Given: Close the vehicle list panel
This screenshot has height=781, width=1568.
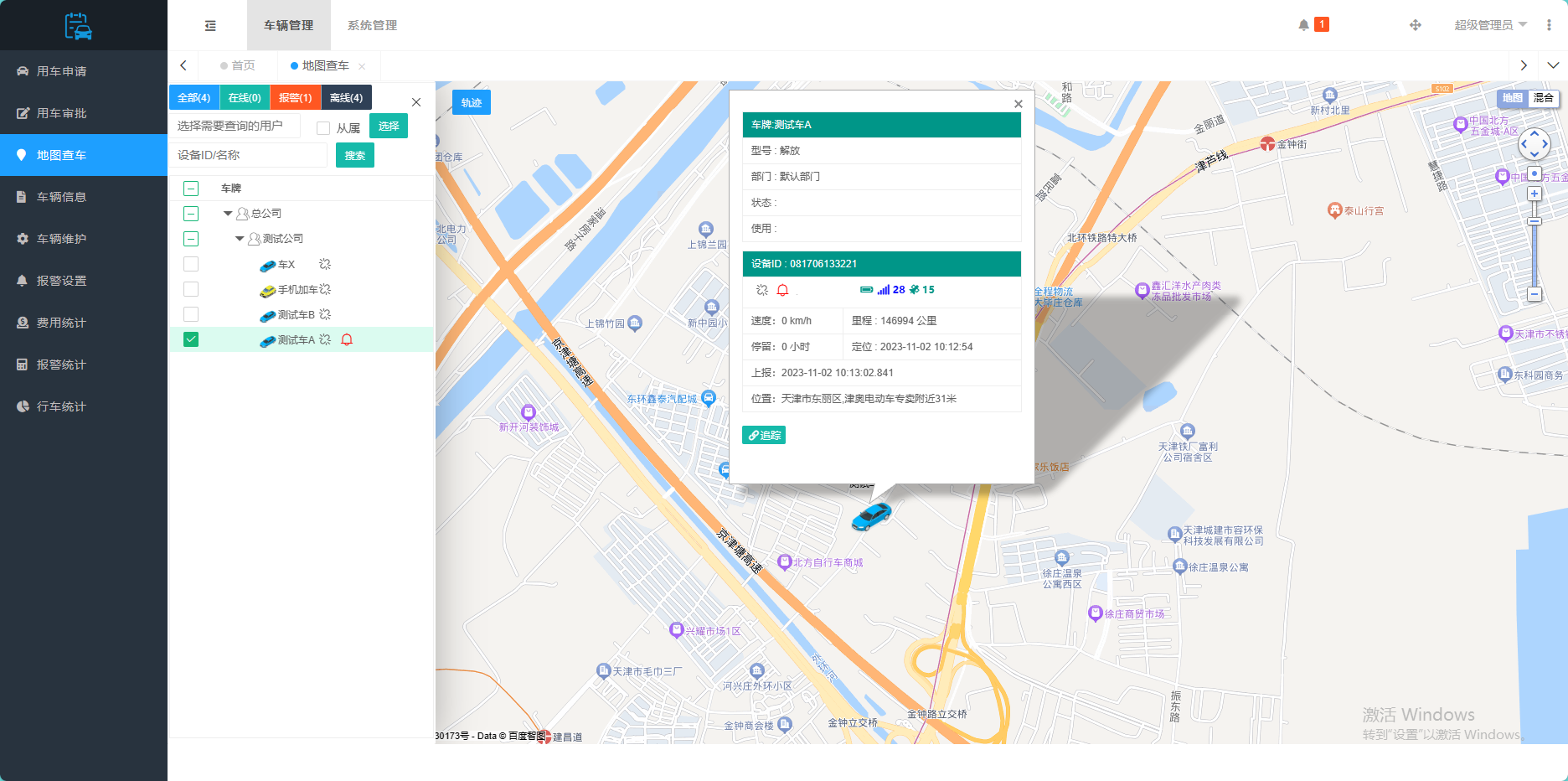Looking at the screenshot, I should point(416,102).
